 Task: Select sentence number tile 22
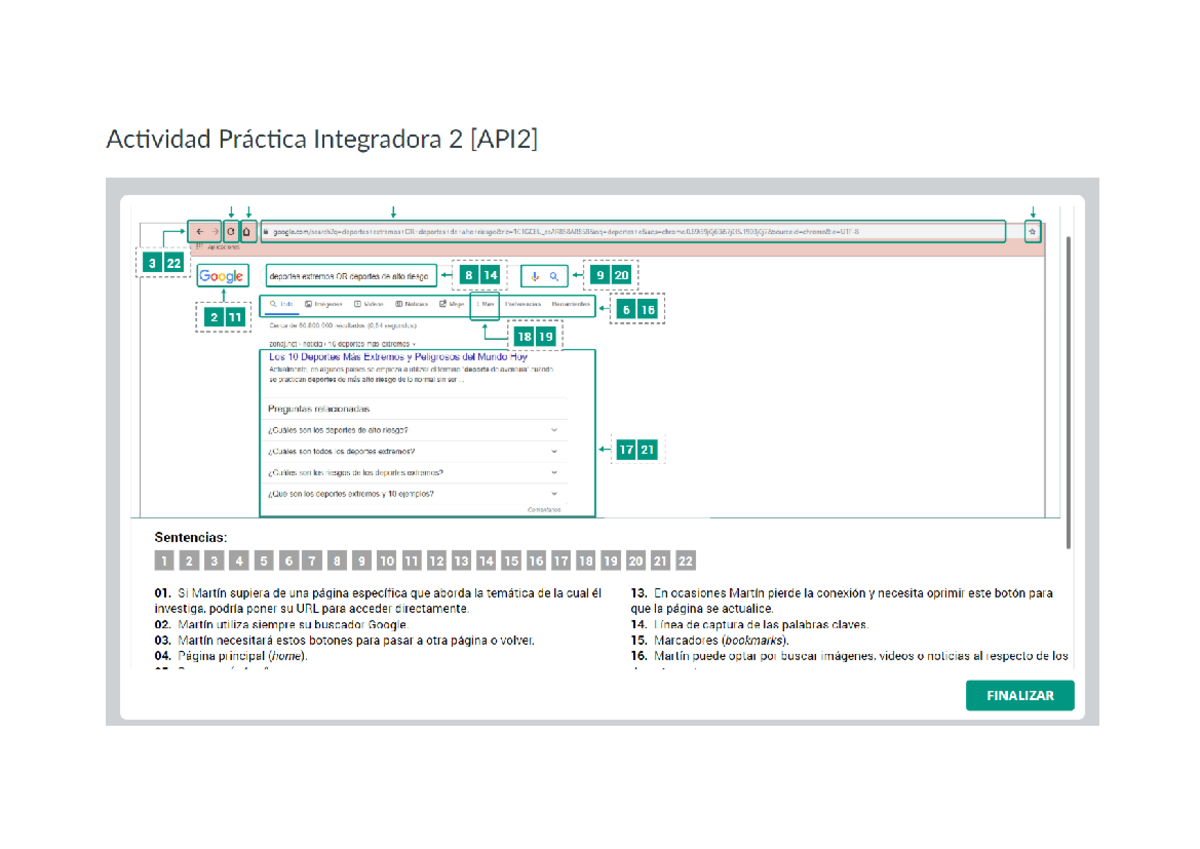point(685,561)
